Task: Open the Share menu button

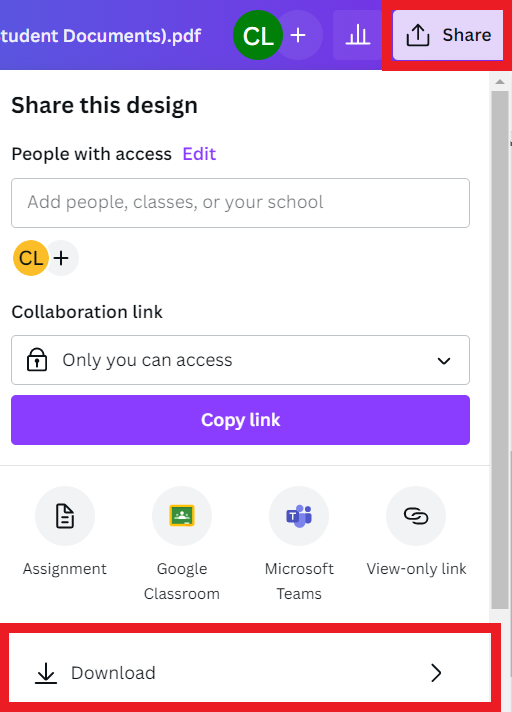Action: point(448,35)
